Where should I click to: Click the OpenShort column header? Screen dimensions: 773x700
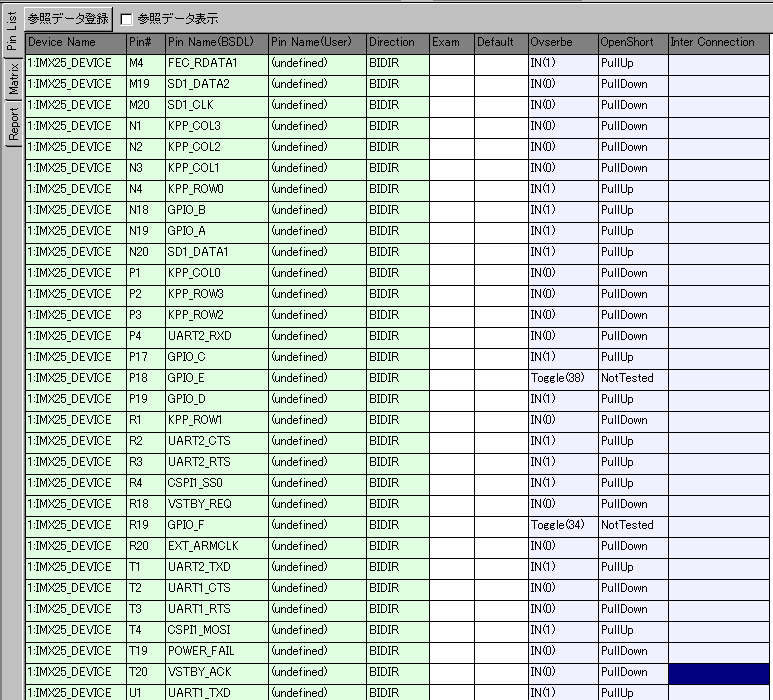pos(632,42)
